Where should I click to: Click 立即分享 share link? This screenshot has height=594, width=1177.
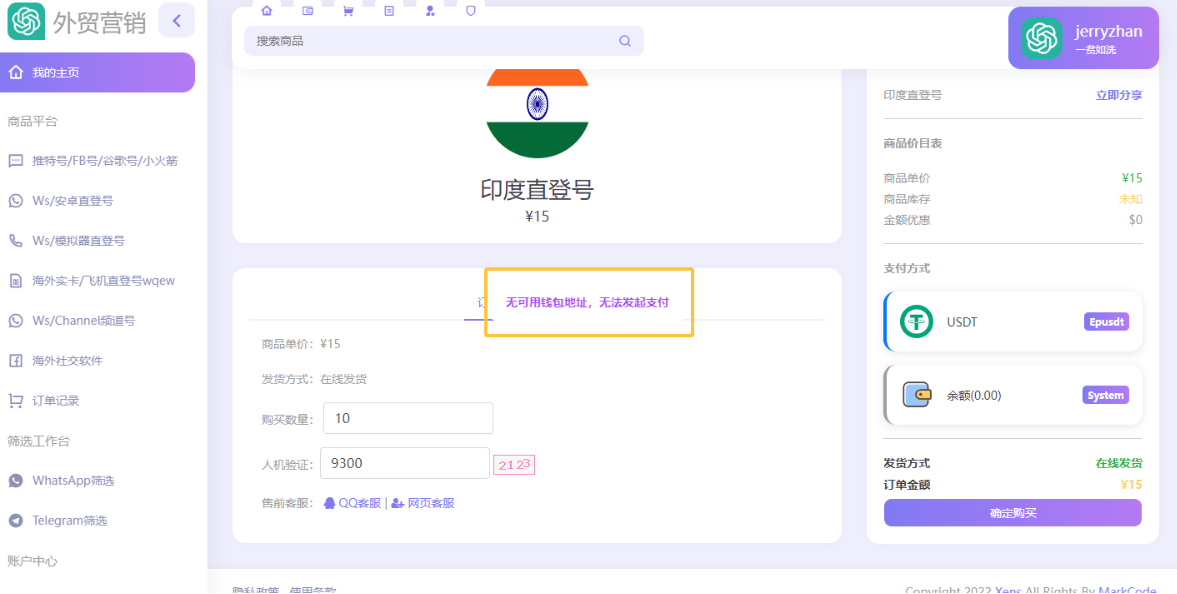pos(1118,95)
